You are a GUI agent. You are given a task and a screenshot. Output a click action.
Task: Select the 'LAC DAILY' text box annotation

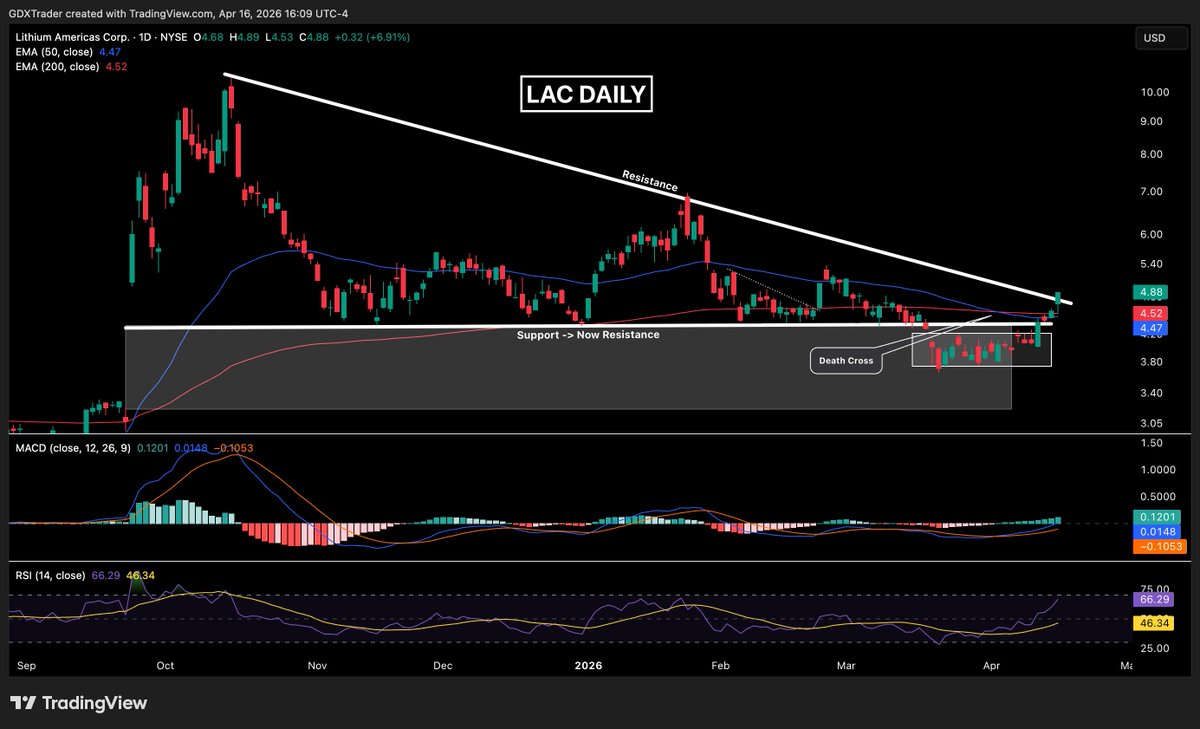pos(587,96)
